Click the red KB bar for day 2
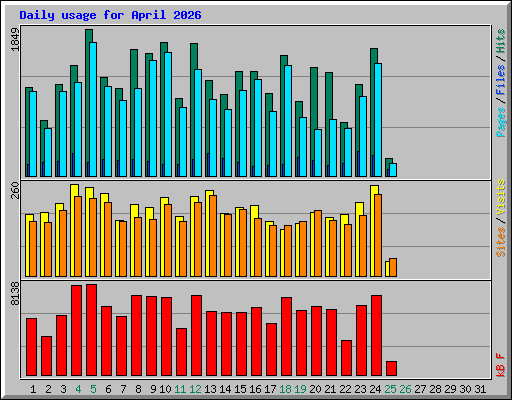 [x=46, y=356]
